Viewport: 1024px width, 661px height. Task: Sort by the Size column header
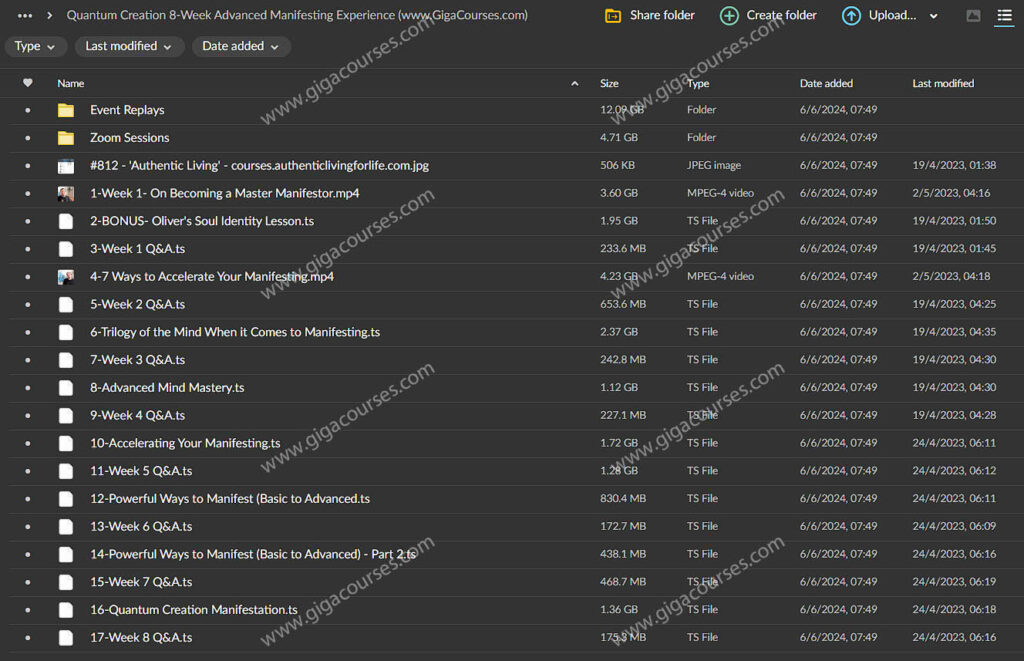(609, 83)
